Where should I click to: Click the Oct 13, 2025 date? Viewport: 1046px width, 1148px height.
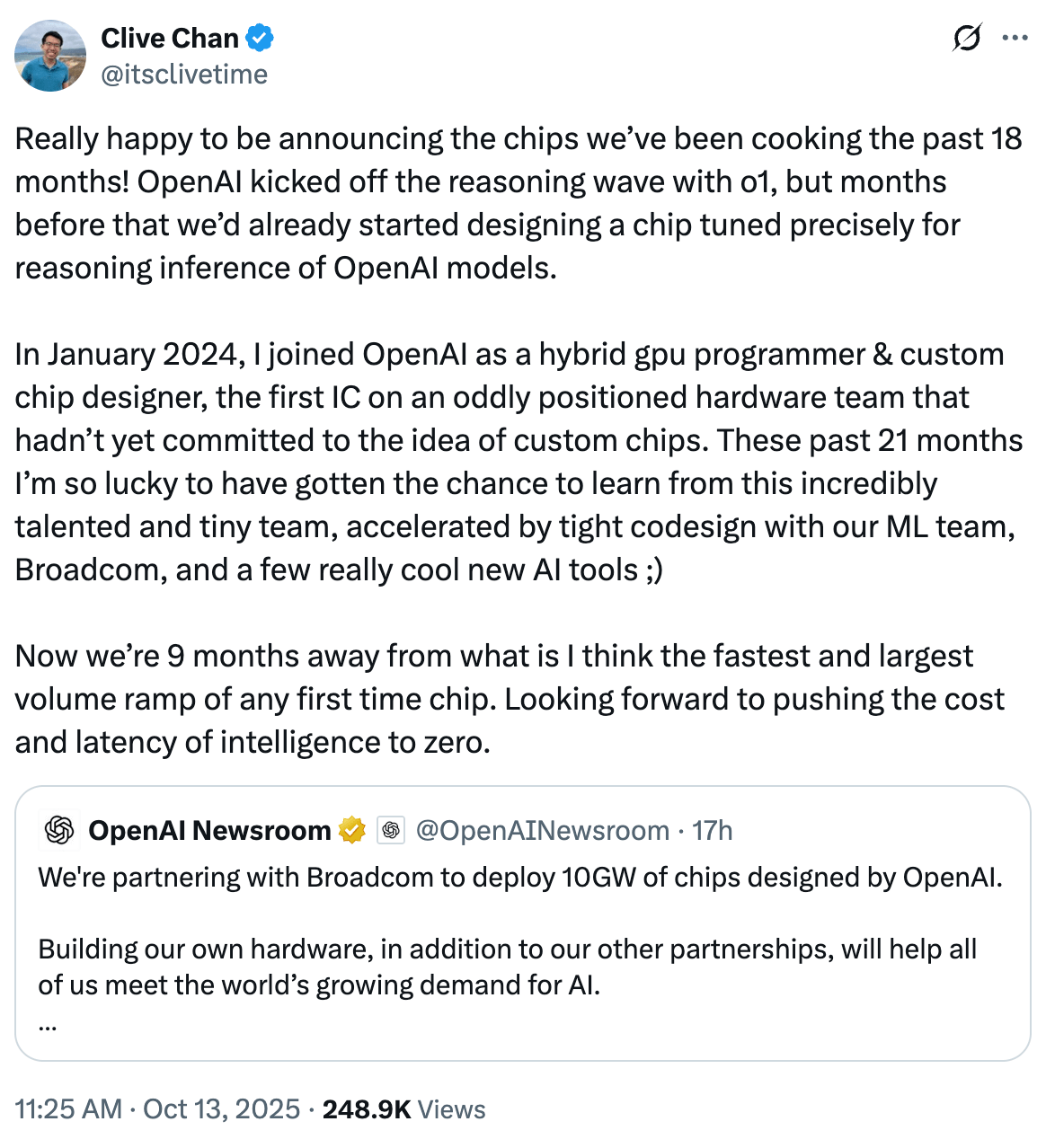[221, 1109]
